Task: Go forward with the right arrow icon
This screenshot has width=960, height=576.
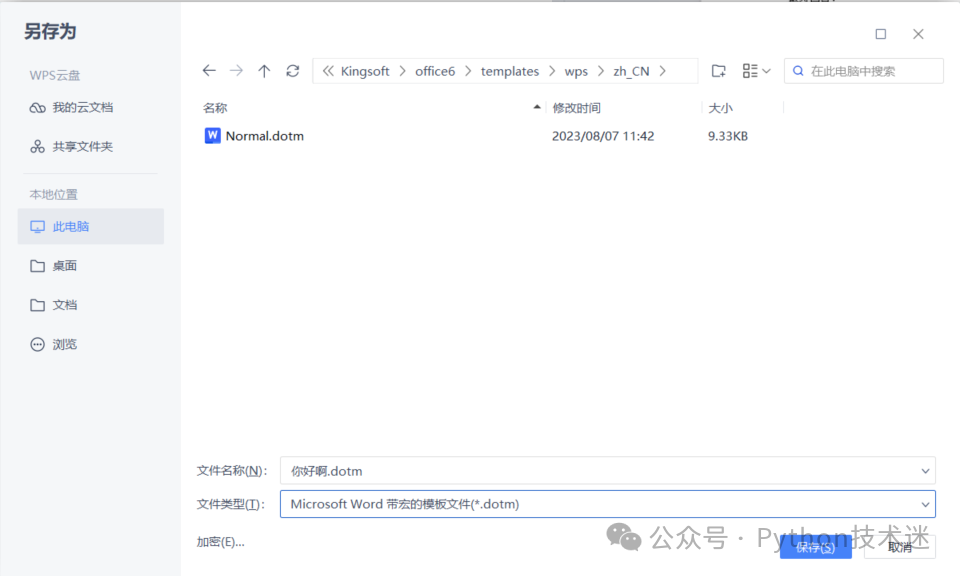Action: pyautogui.click(x=236, y=71)
